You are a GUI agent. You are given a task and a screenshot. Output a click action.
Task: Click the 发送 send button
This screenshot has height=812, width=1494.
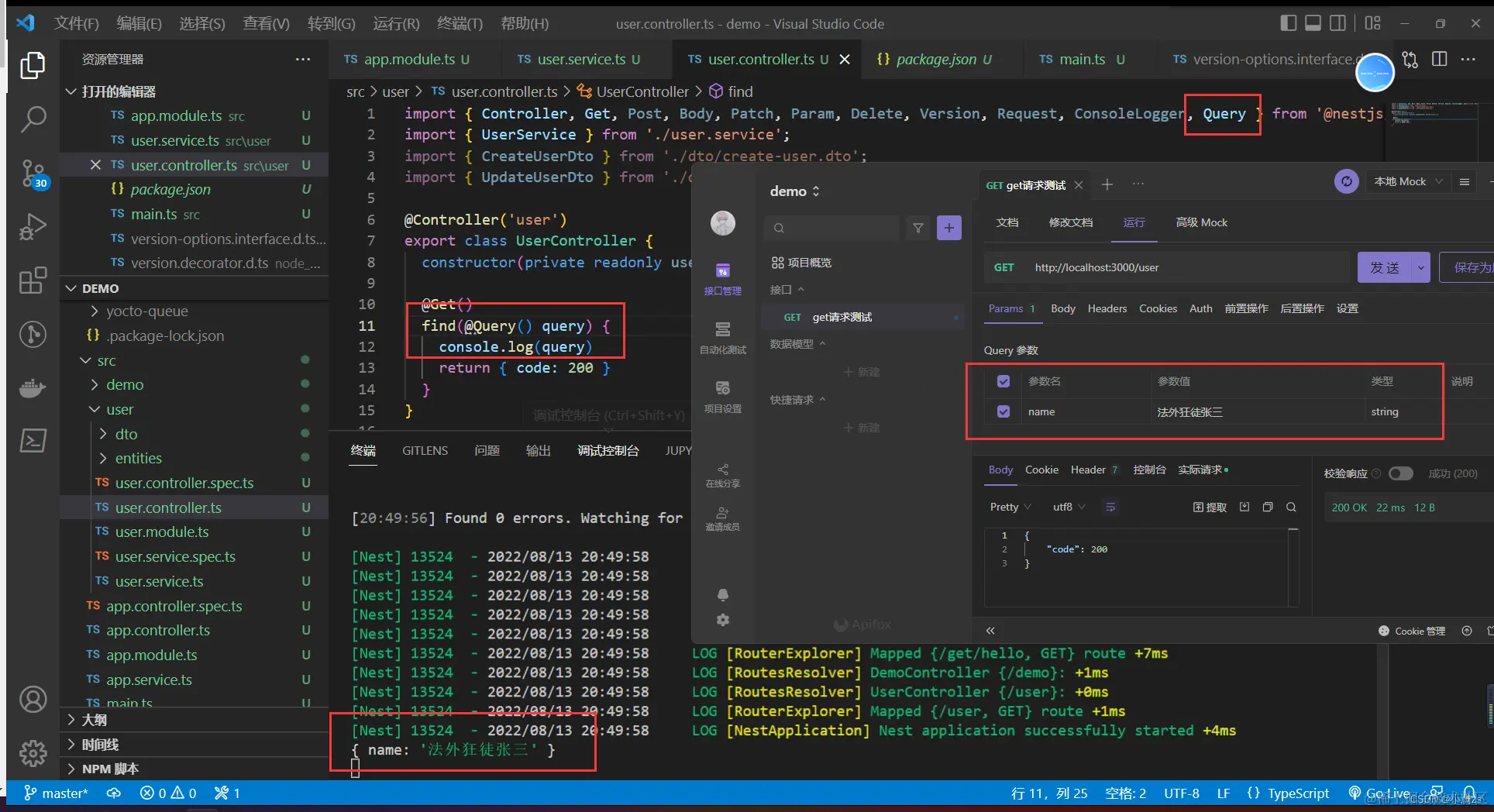pos(1385,267)
